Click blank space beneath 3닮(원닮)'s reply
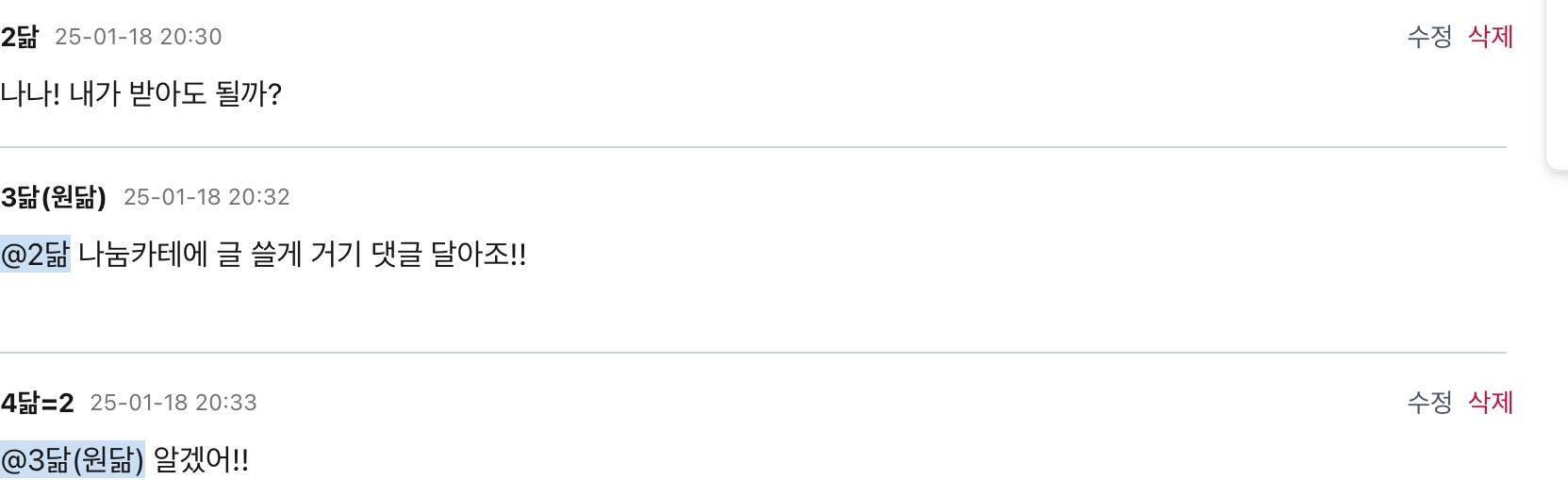1568x480 pixels. (752, 311)
